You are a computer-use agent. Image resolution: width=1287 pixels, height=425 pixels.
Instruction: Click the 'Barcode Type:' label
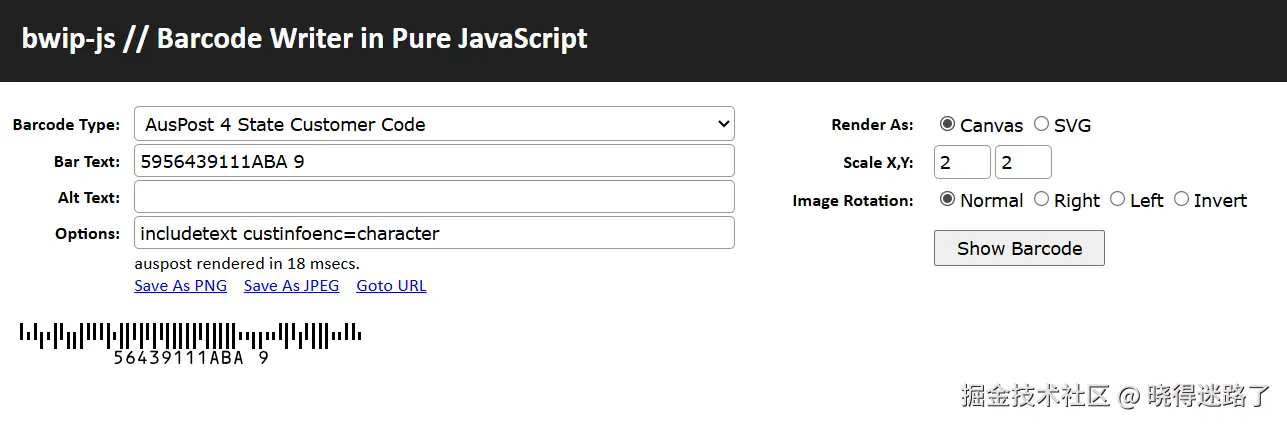coord(66,125)
